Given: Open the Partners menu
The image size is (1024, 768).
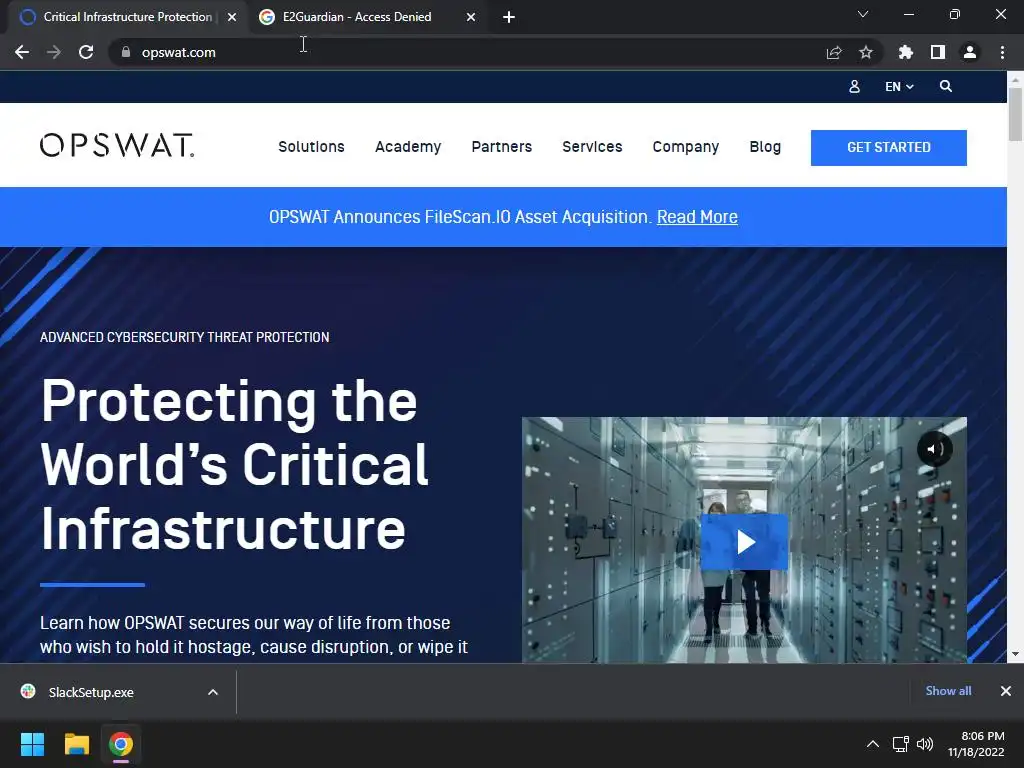Looking at the screenshot, I should pos(502,147).
